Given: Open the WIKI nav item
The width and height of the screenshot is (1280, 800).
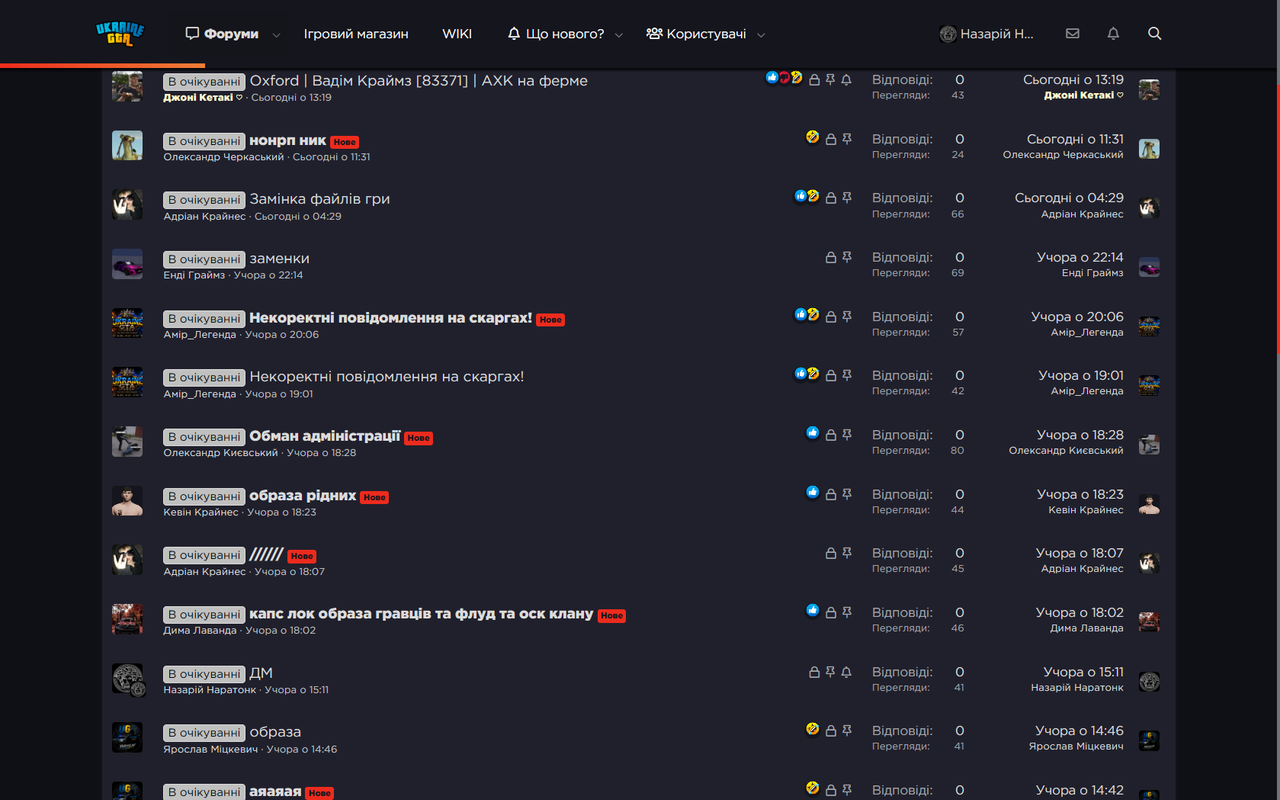Looking at the screenshot, I should (457, 34).
